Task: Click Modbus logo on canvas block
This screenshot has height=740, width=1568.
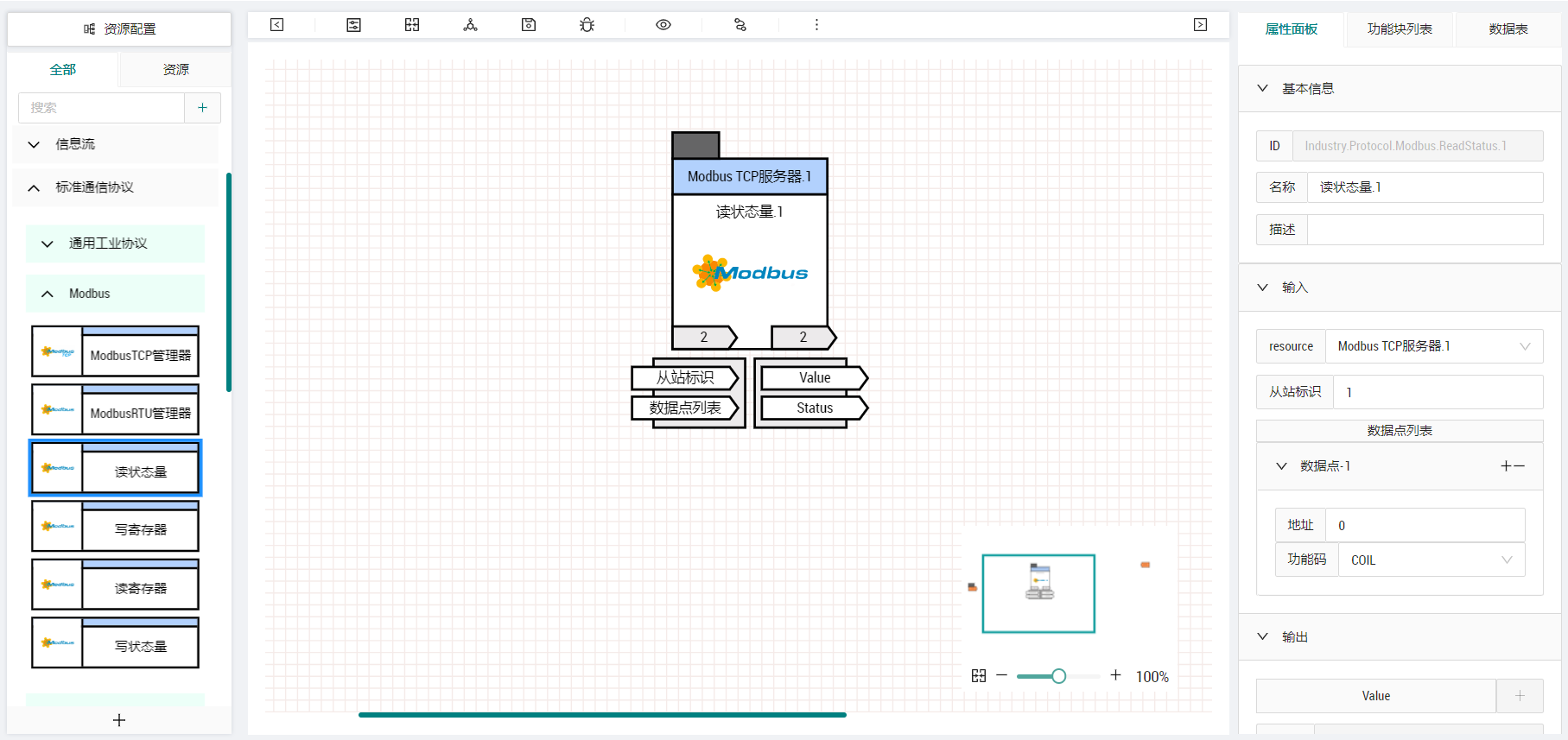Action: 750,273
